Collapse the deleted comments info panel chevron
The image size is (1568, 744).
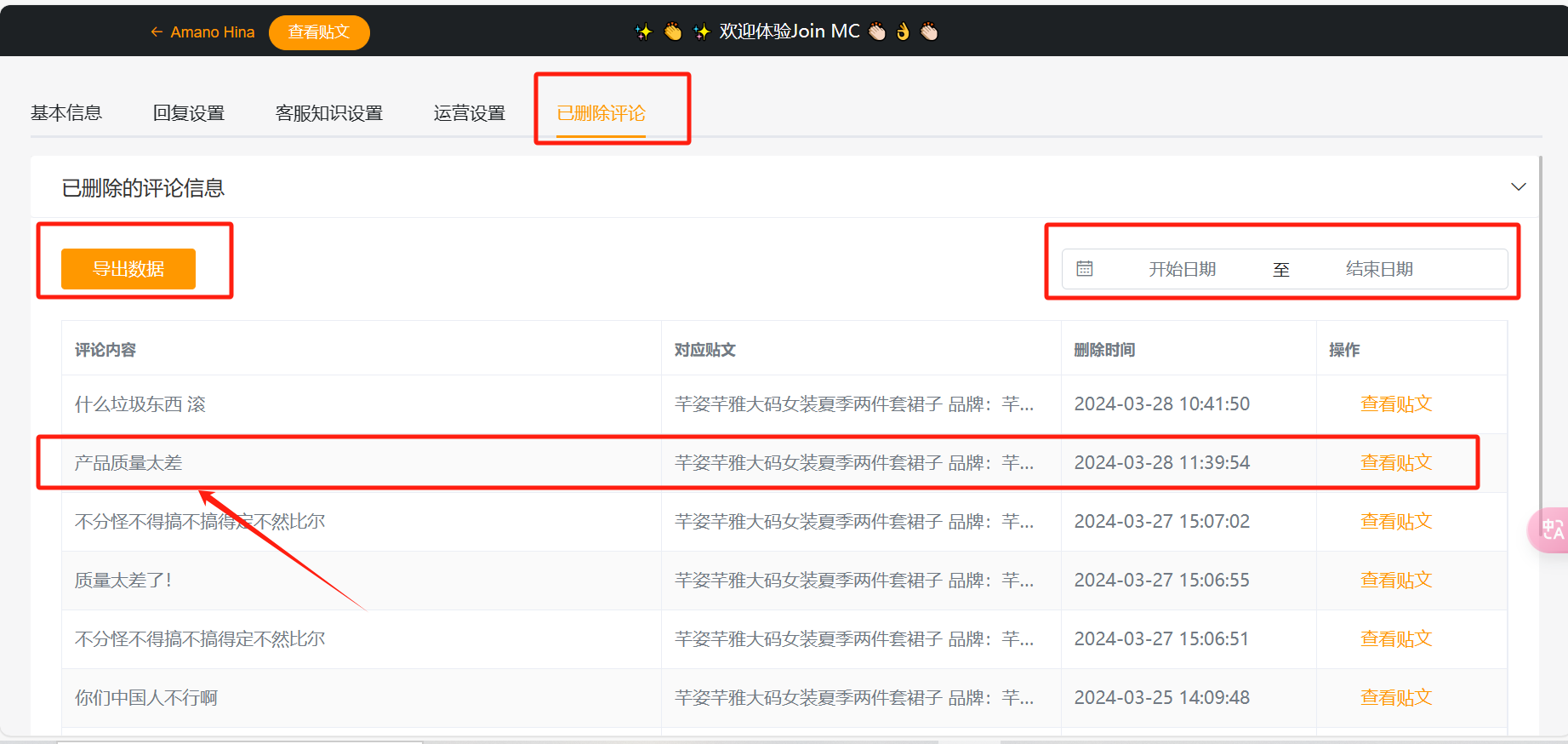(1518, 187)
